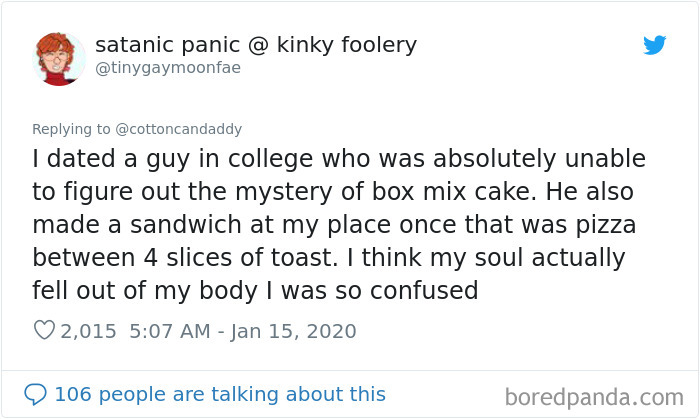This screenshot has height=419, width=700.
Task: Open the red-haired profile avatar
Action: pyautogui.click(x=59, y=57)
